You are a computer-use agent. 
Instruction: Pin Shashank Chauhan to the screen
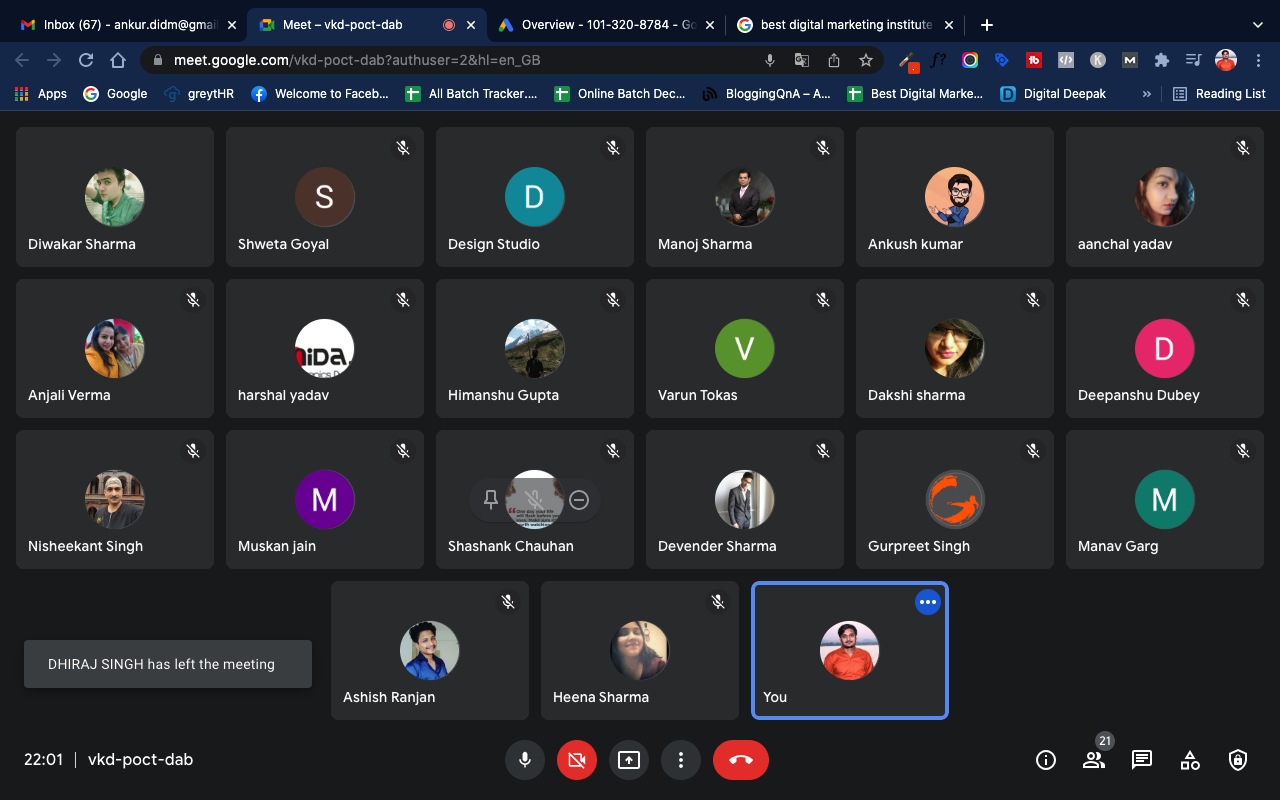pyautogui.click(x=490, y=500)
